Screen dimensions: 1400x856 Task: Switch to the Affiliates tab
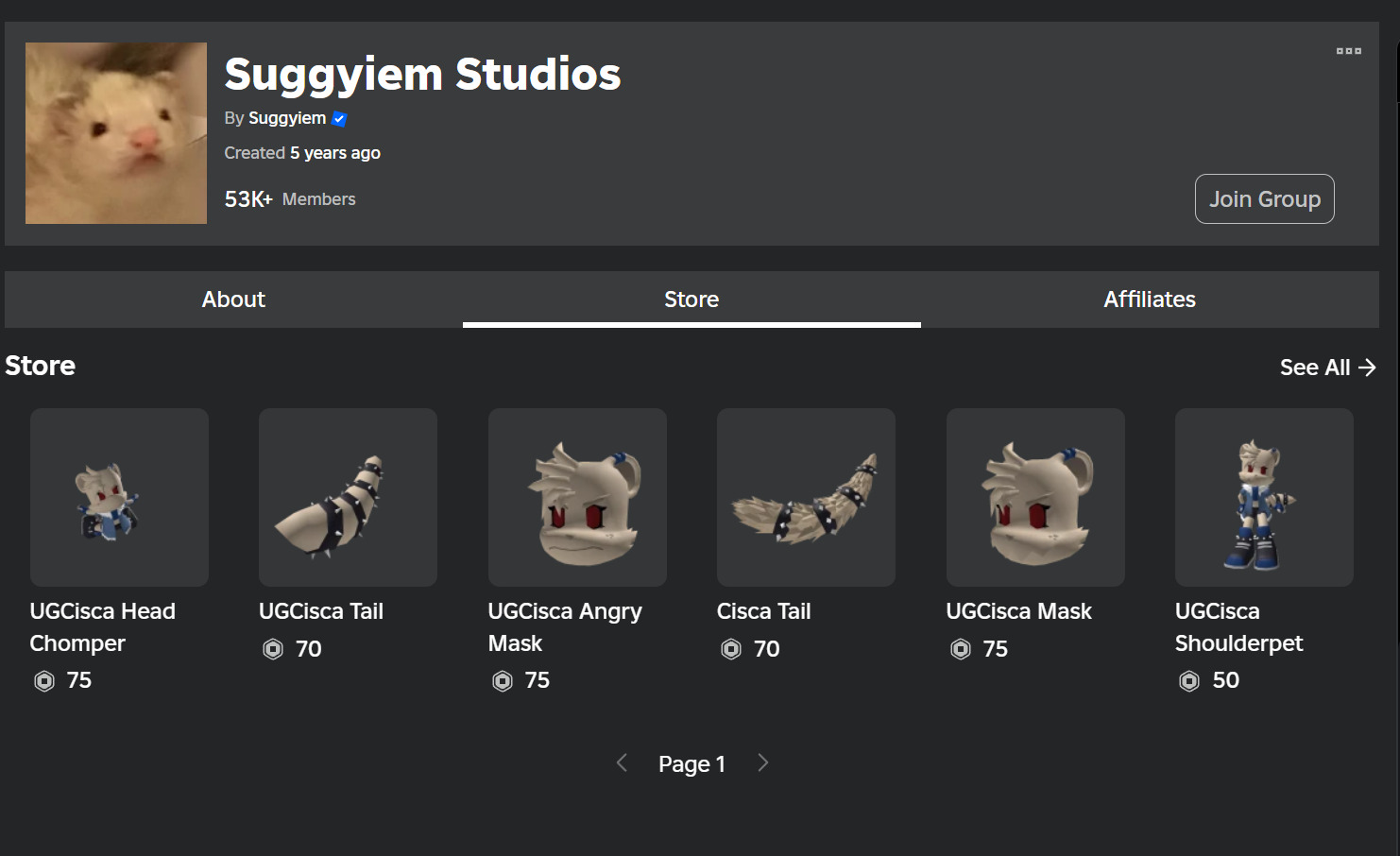pos(1150,300)
